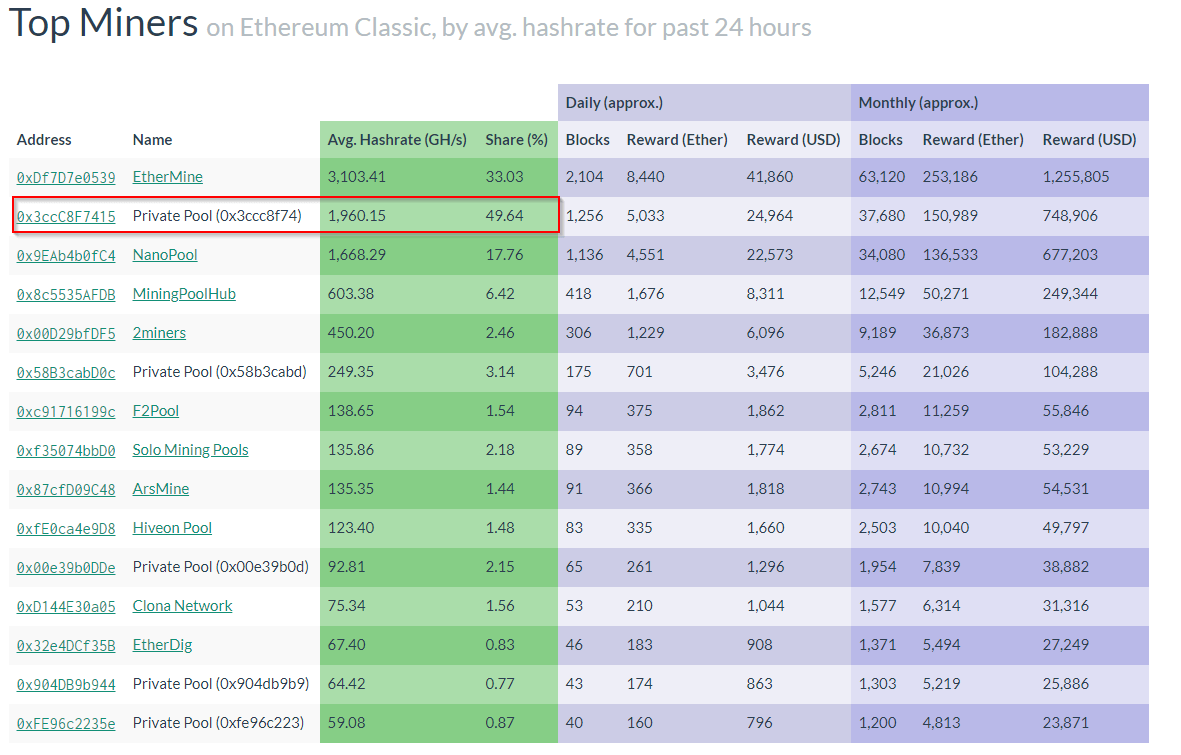Select Clona Network hashrate 75.34
The height and width of the screenshot is (755, 1181).
click(x=346, y=607)
